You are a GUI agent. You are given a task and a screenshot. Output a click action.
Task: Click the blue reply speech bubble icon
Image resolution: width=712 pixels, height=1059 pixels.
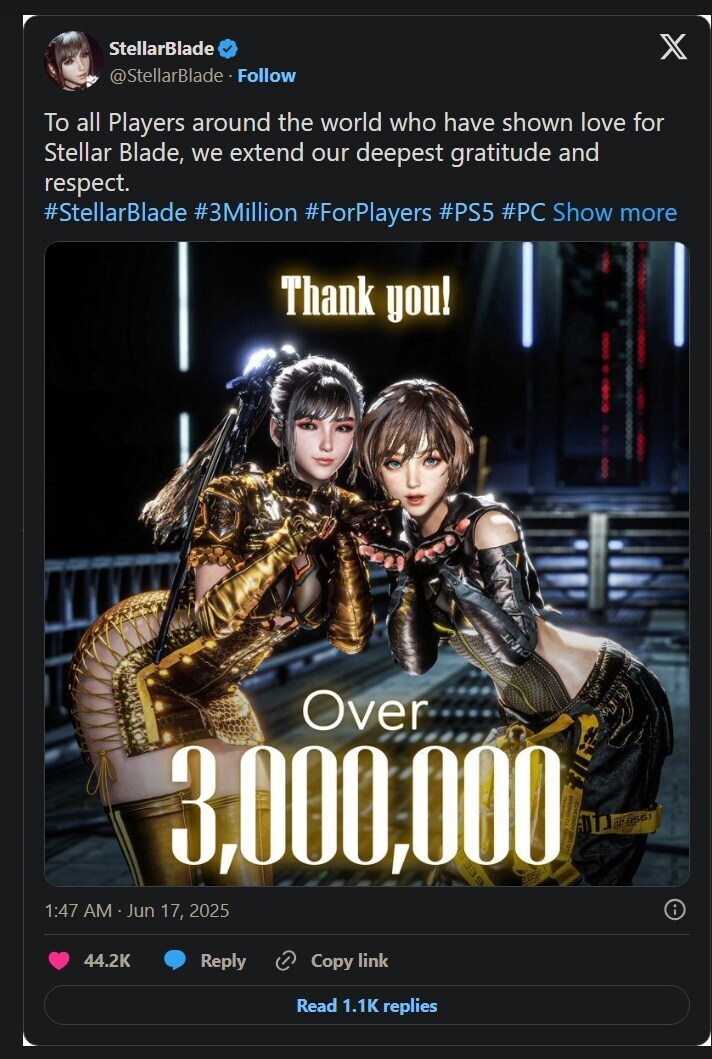coord(175,960)
